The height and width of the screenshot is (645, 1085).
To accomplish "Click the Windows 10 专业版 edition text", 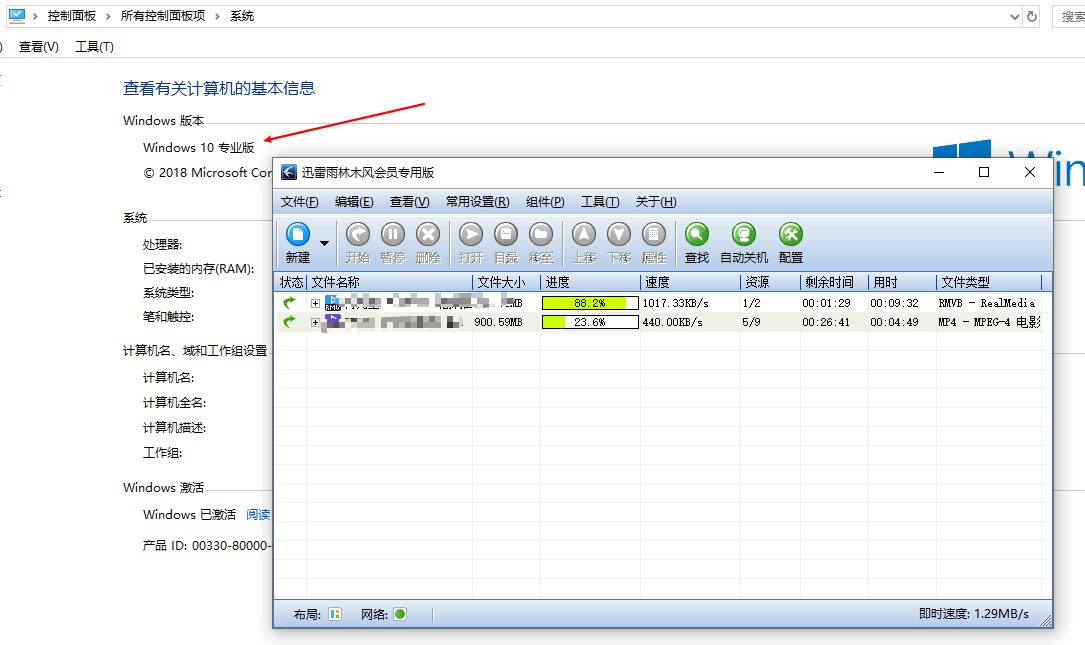I will [x=199, y=147].
